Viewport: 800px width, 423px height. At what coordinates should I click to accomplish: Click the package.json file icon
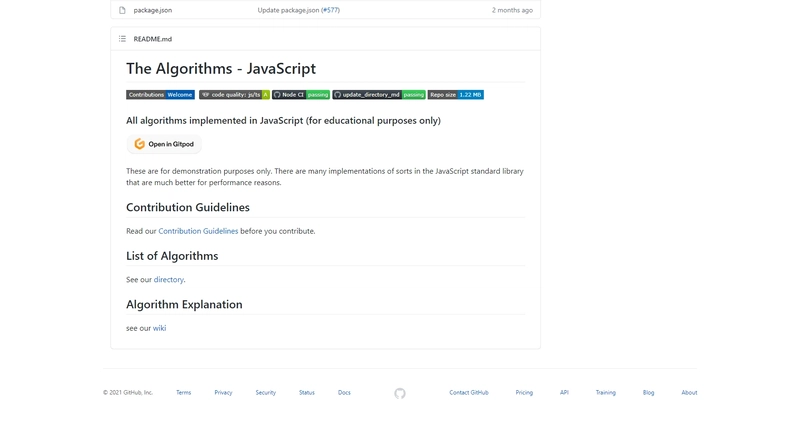(122, 10)
